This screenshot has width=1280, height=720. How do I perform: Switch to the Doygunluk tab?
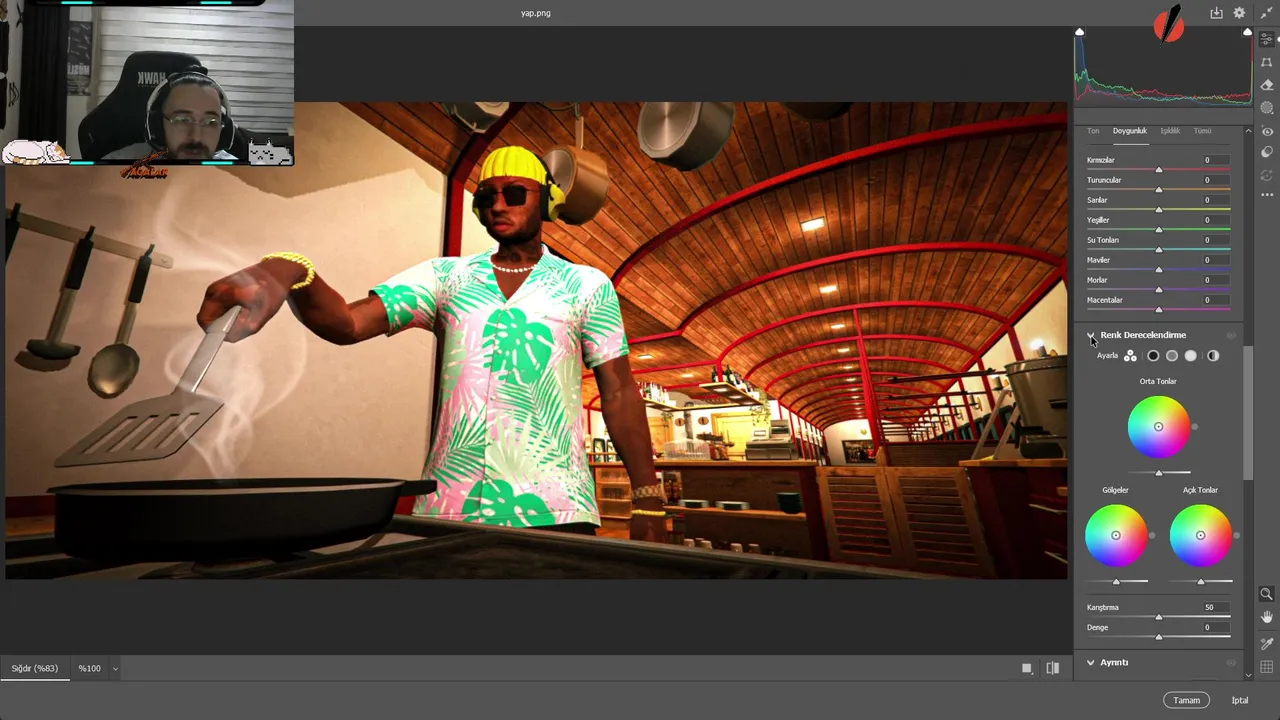pyautogui.click(x=1130, y=131)
